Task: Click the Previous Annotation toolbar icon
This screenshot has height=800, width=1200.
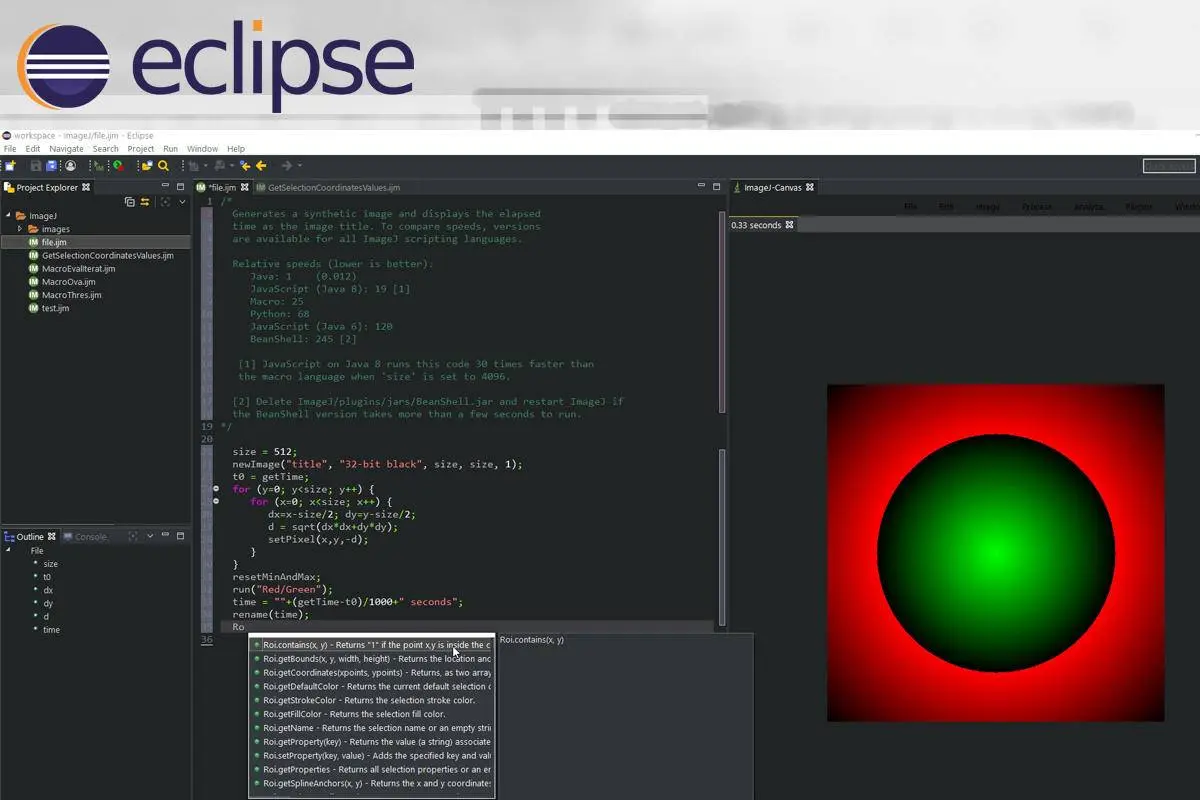Action: click(220, 165)
